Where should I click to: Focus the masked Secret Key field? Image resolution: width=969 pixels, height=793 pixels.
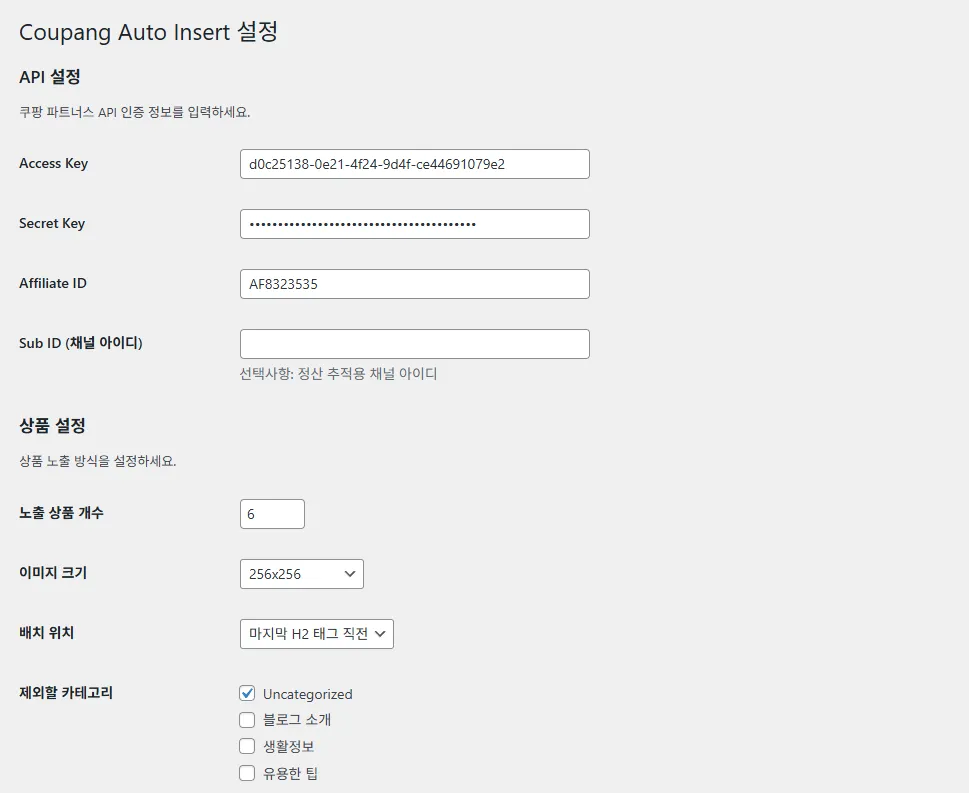click(x=414, y=224)
